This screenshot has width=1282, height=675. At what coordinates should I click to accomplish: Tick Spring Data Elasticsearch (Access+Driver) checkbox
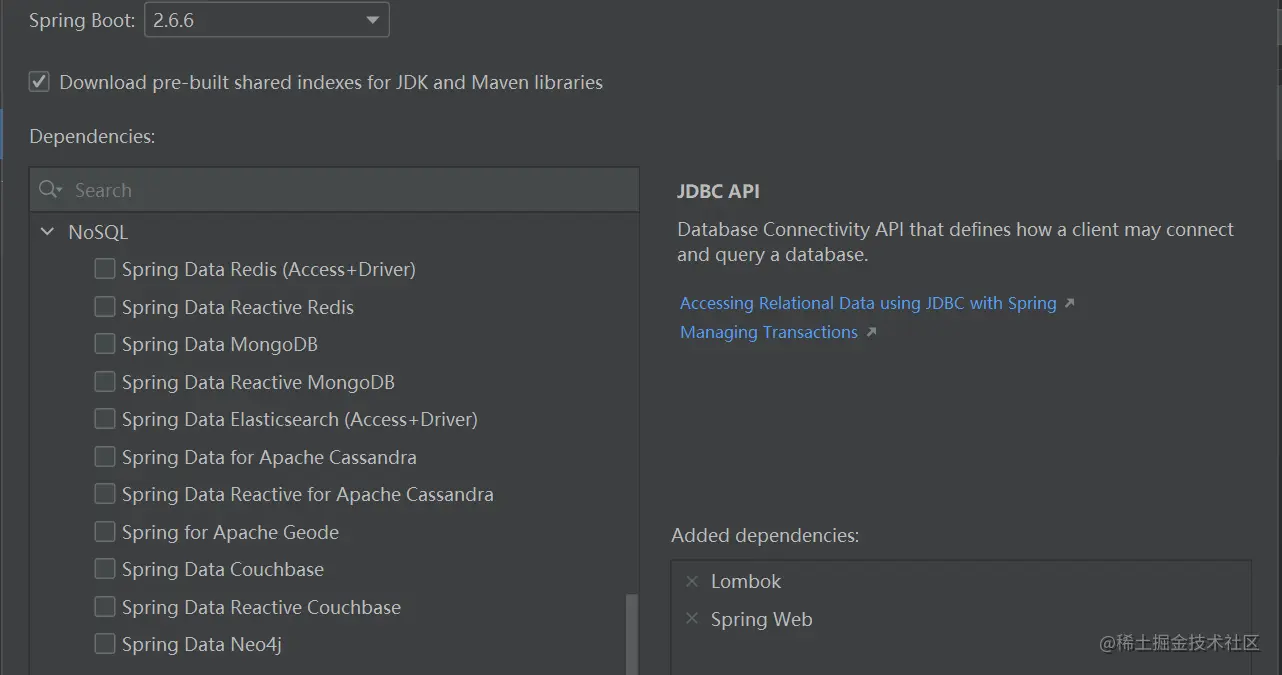pyautogui.click(x=105, y=419)
